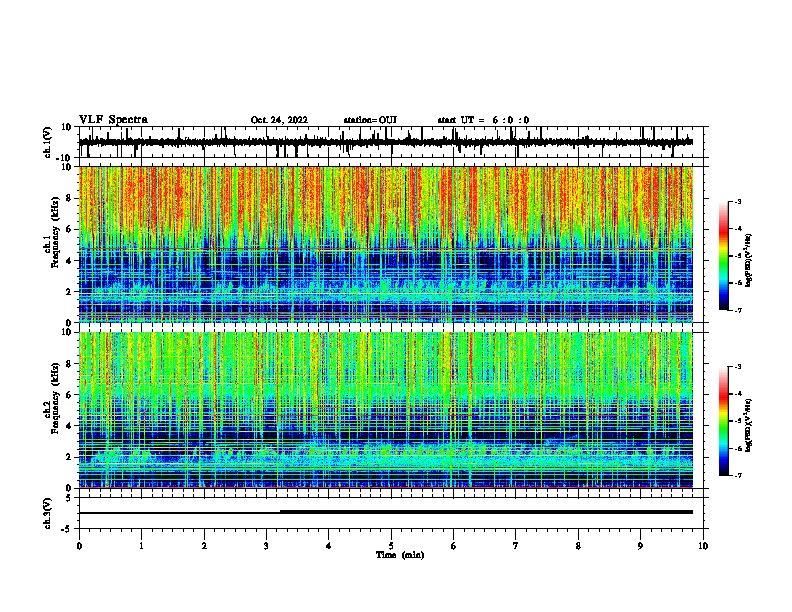This screenshot has height=612, width=792.
Task: Click the '5' tick on the time axis
Action: (391, 546)
